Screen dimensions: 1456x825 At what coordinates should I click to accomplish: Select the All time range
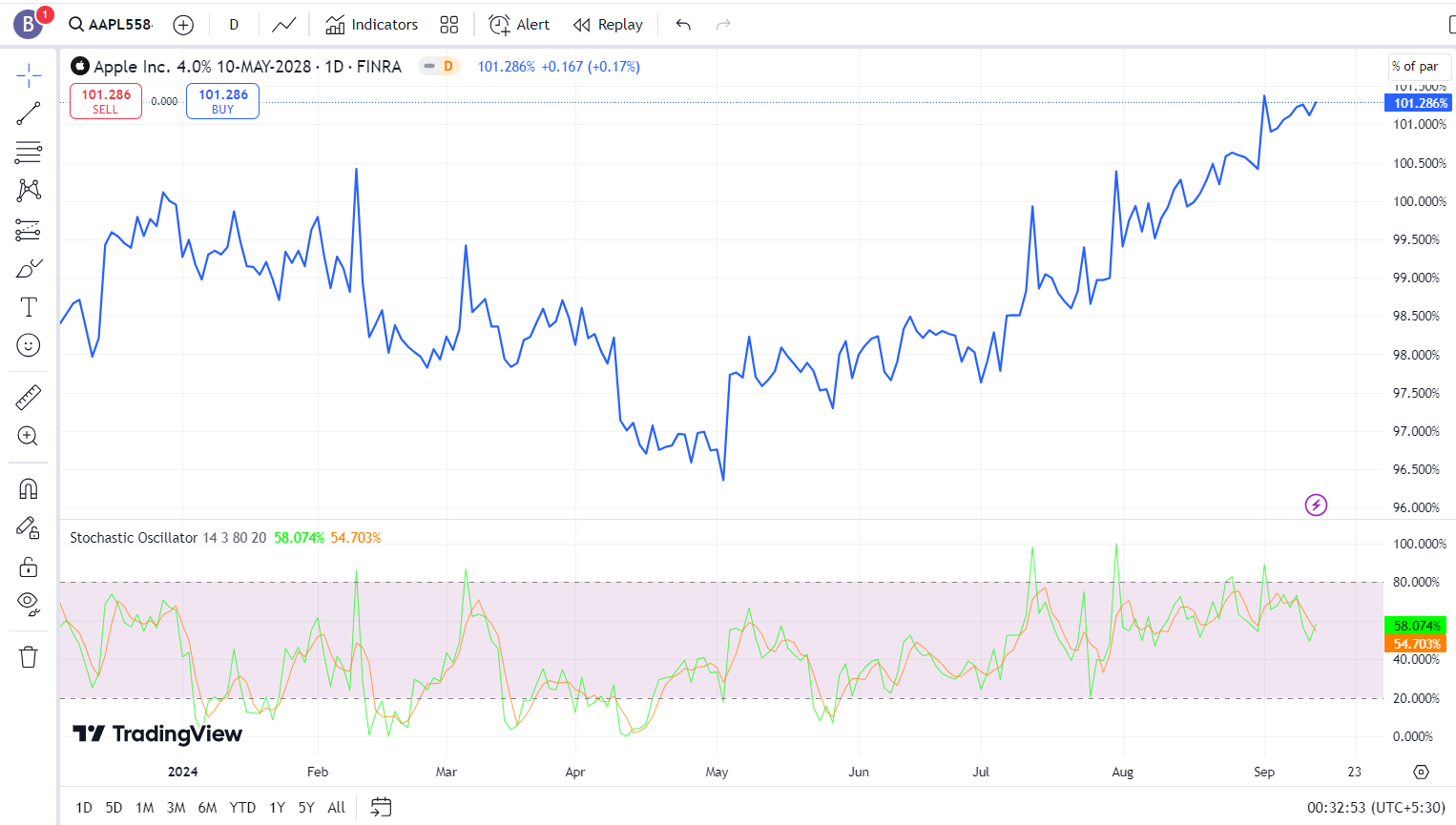(337, 808)
